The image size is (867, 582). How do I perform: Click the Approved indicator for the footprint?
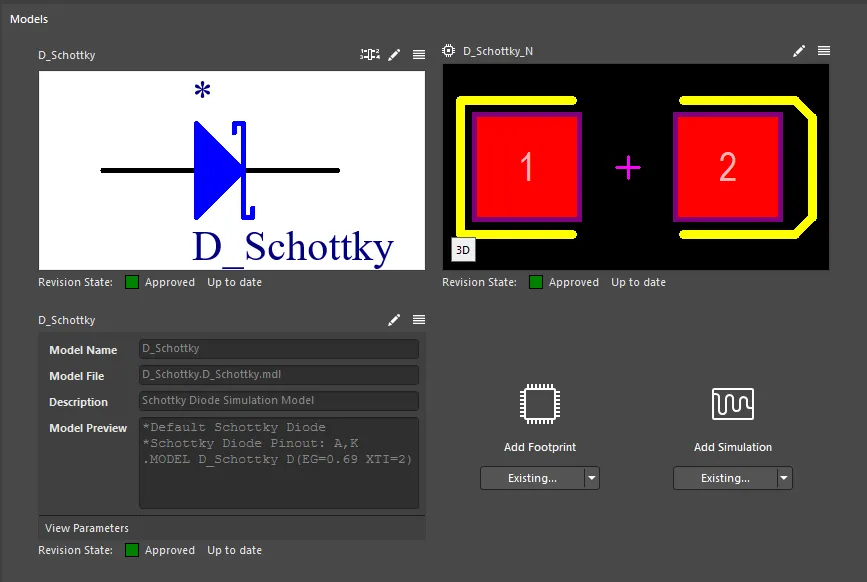535,282
